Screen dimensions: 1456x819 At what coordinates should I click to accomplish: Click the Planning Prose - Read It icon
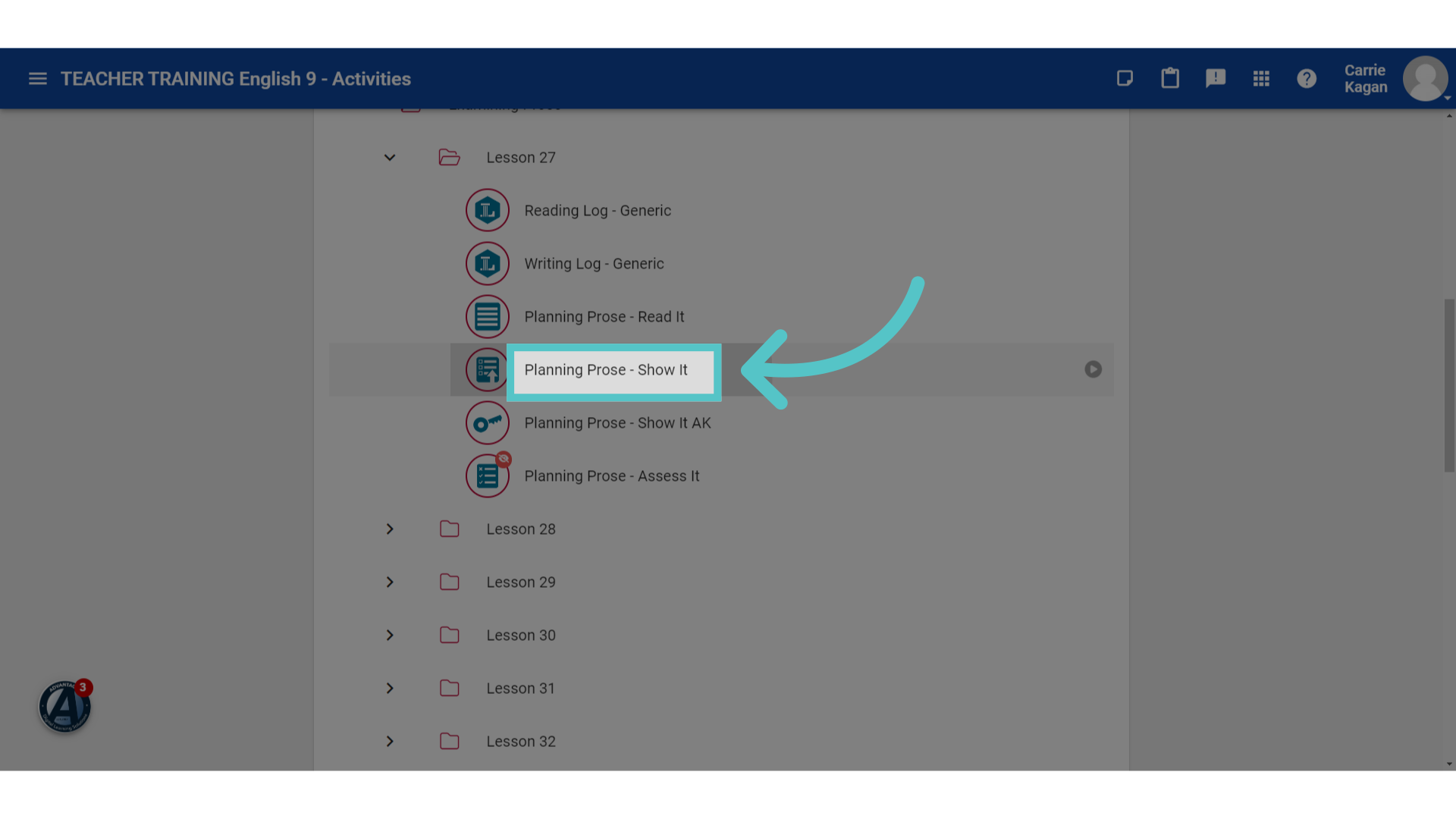click(x=487, y=316)
